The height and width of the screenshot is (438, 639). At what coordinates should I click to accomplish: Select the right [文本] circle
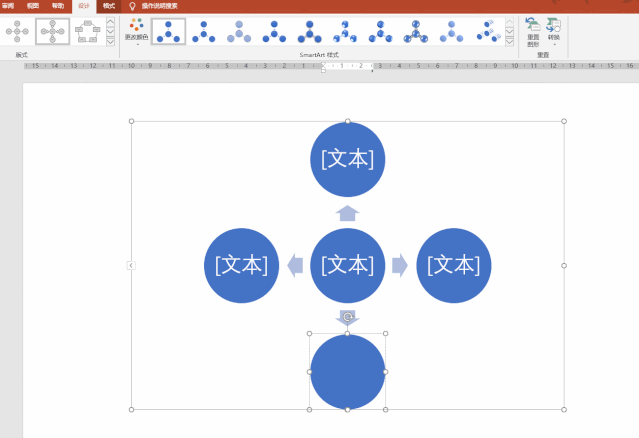tap(454, 266)
